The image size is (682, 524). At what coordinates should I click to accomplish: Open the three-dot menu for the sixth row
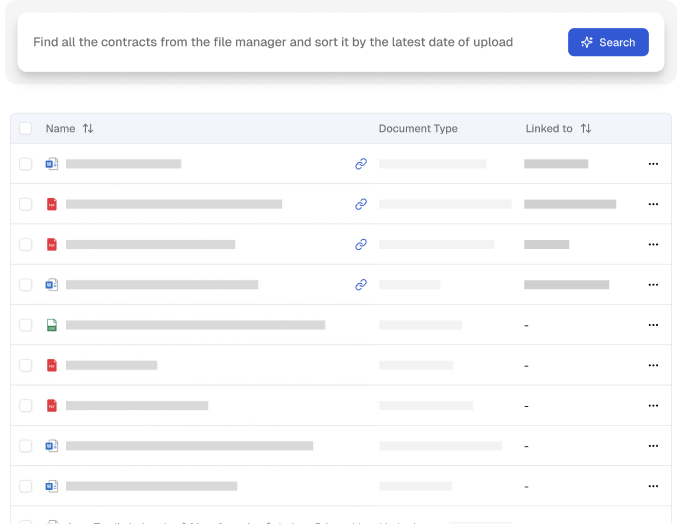(653, 365)
